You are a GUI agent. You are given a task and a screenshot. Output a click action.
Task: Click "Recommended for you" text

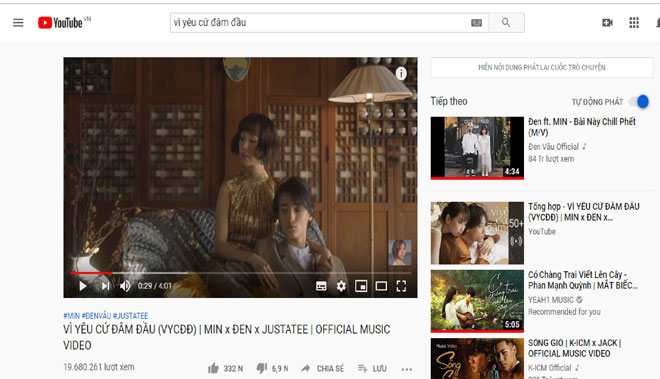click(x=564, y=312)
